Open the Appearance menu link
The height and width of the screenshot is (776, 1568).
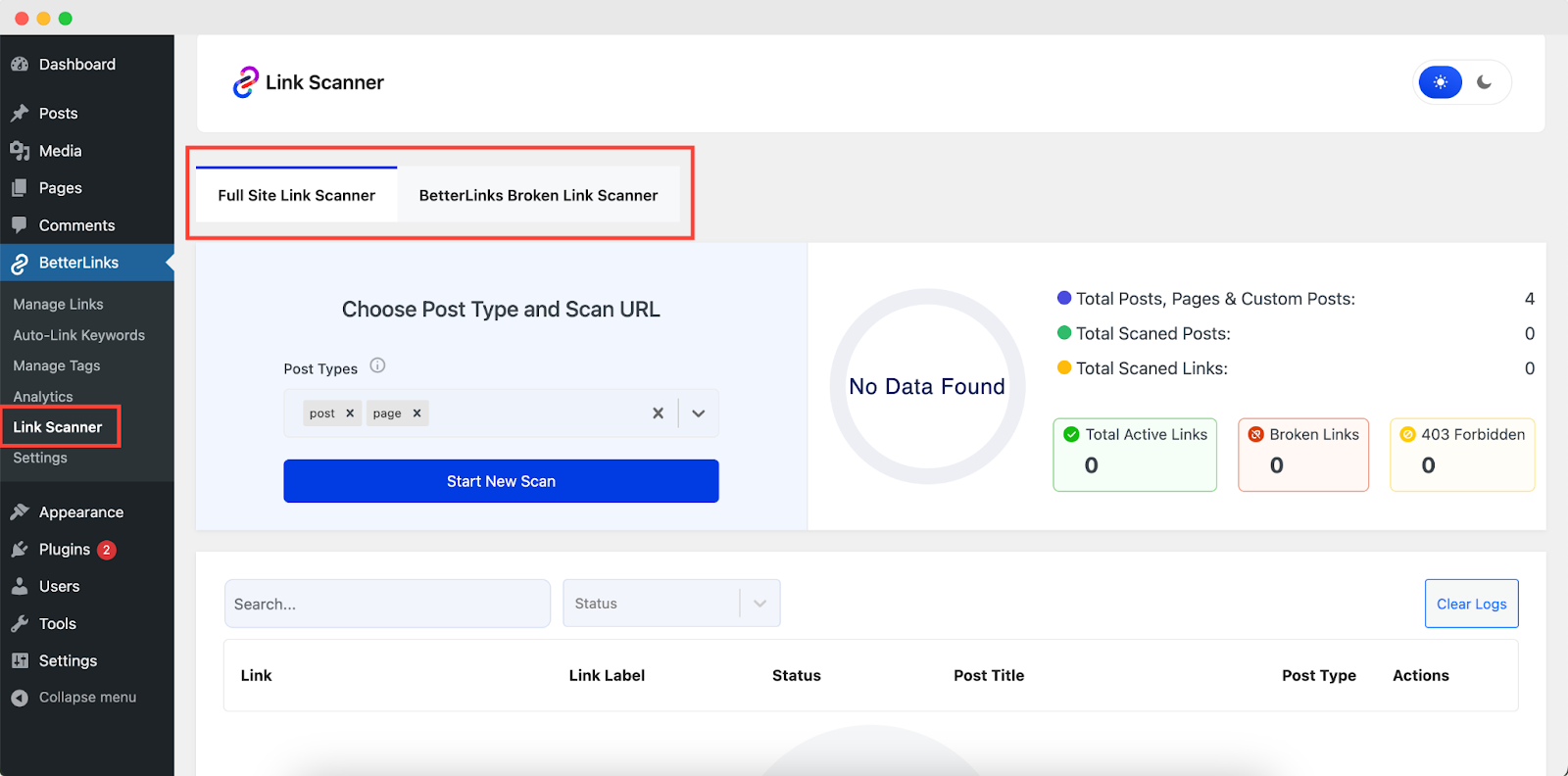coord(81,512)
